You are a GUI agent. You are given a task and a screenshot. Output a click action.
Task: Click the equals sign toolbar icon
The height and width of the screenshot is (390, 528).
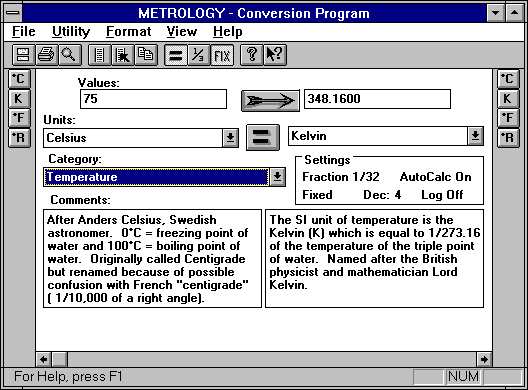coord(175,55)
